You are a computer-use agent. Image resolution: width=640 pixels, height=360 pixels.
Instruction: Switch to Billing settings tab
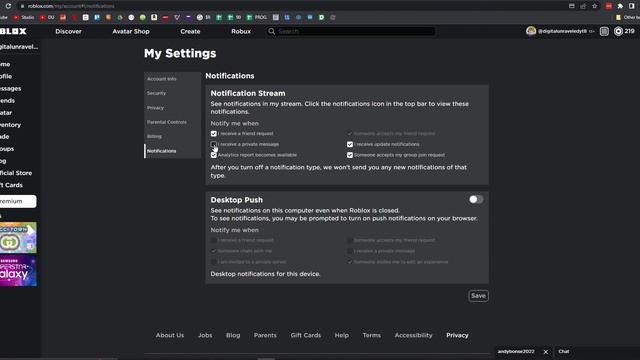tap(173, 136)
